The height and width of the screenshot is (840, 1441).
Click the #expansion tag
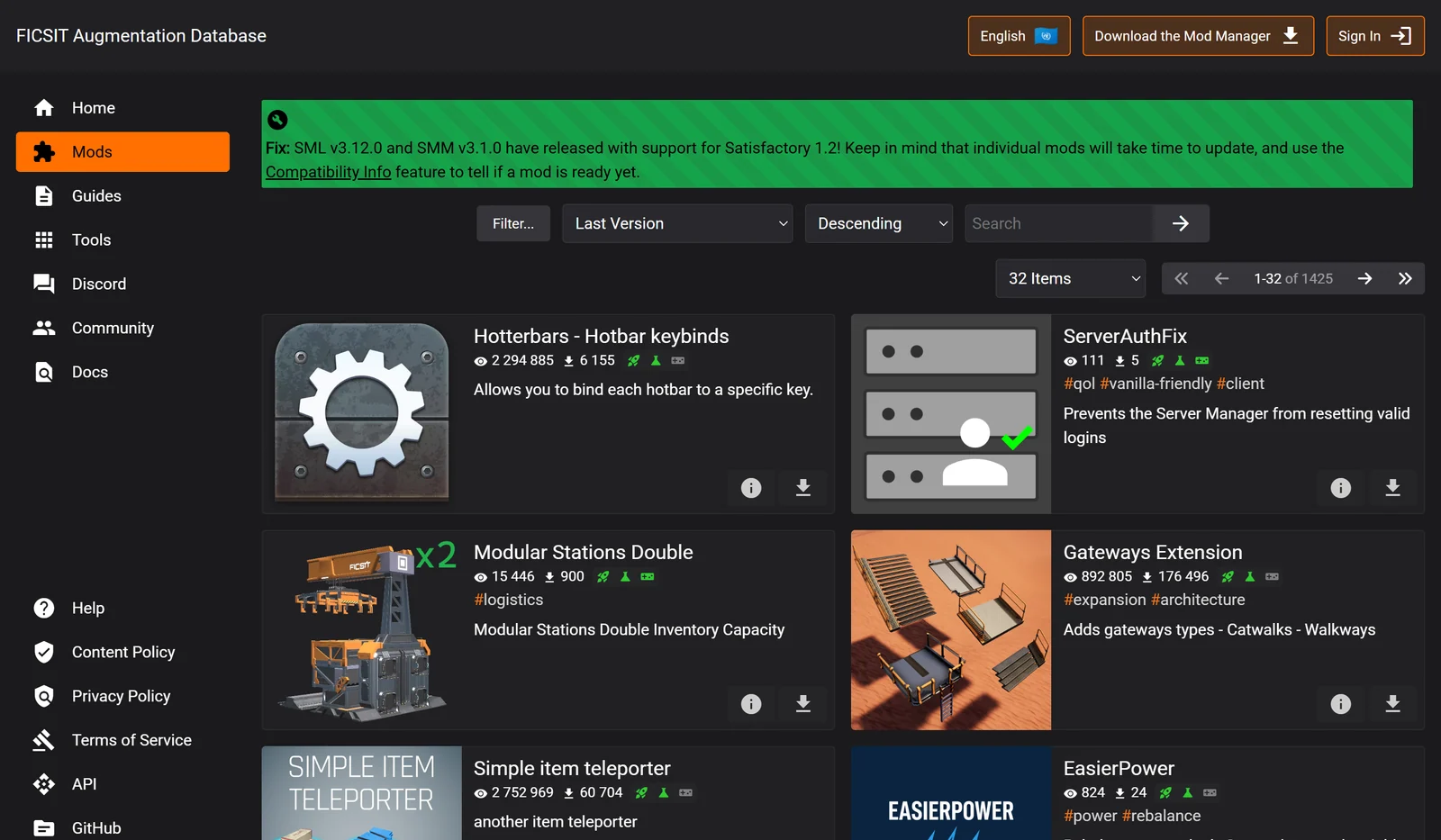1105,600
